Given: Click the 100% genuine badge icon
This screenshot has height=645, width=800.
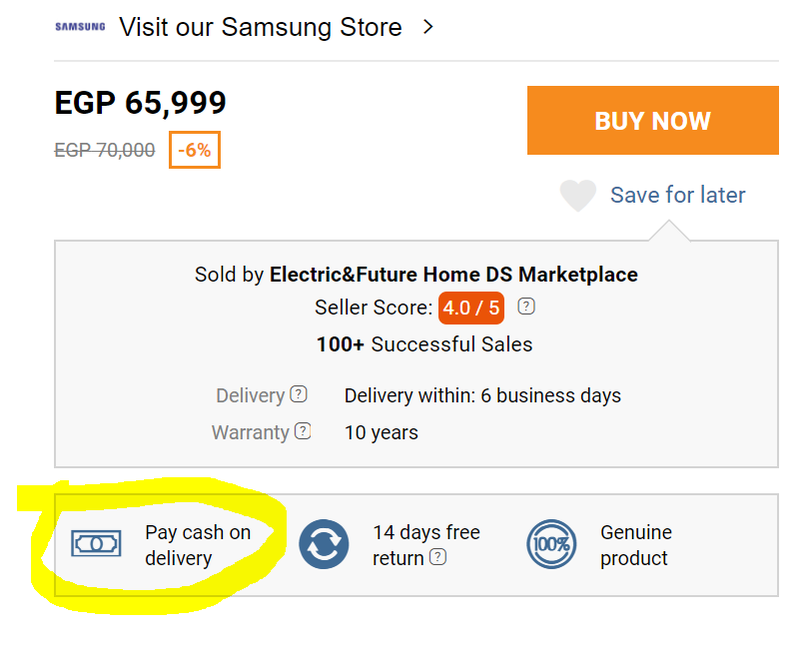Looking at the screenshot, I should 551,544.
